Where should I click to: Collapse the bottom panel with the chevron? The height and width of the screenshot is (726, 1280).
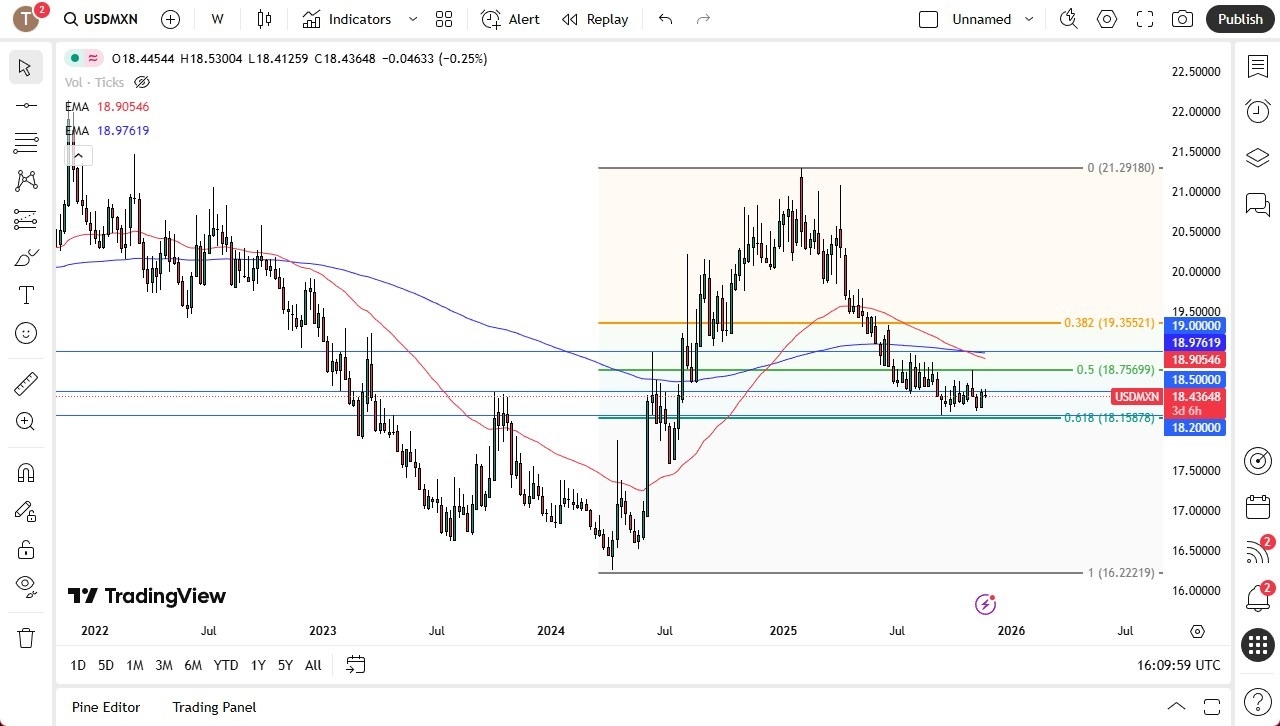tap(1176, 705)
